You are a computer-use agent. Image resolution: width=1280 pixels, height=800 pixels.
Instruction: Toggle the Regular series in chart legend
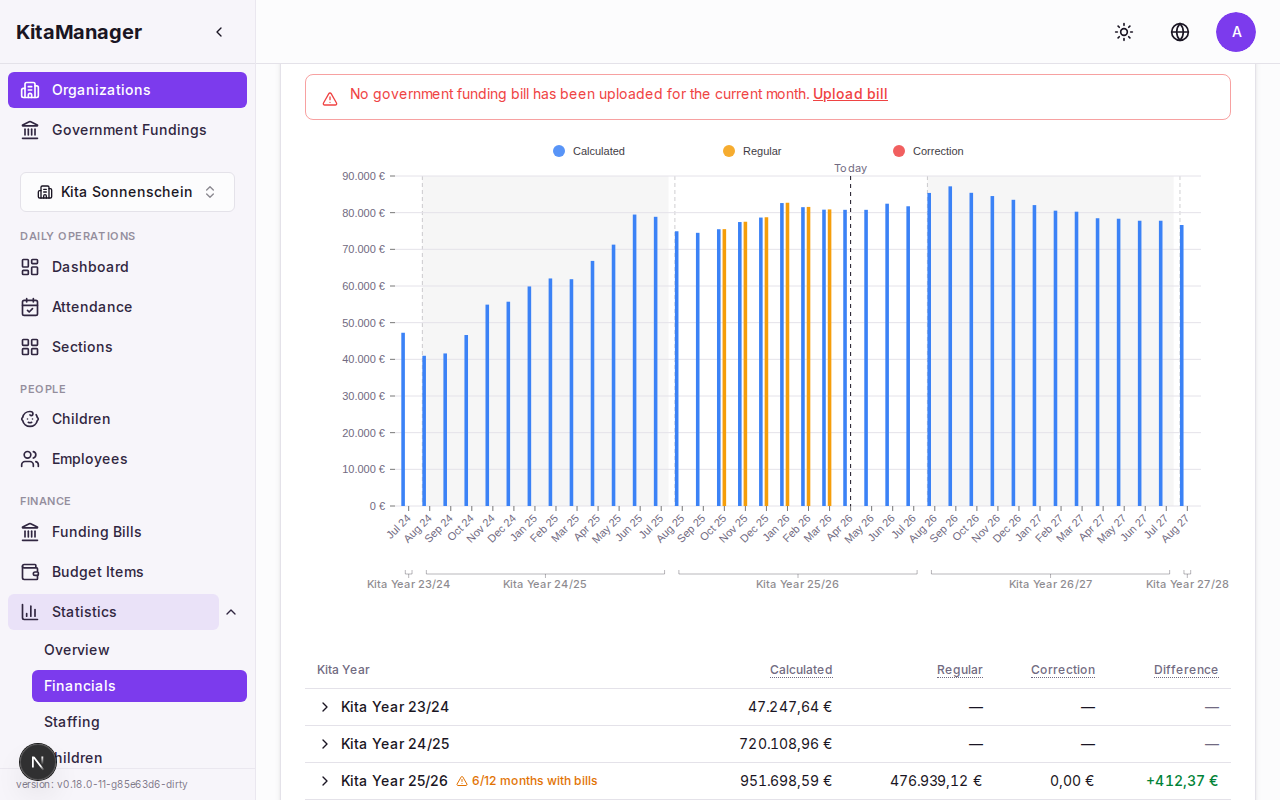click(752, 151)
